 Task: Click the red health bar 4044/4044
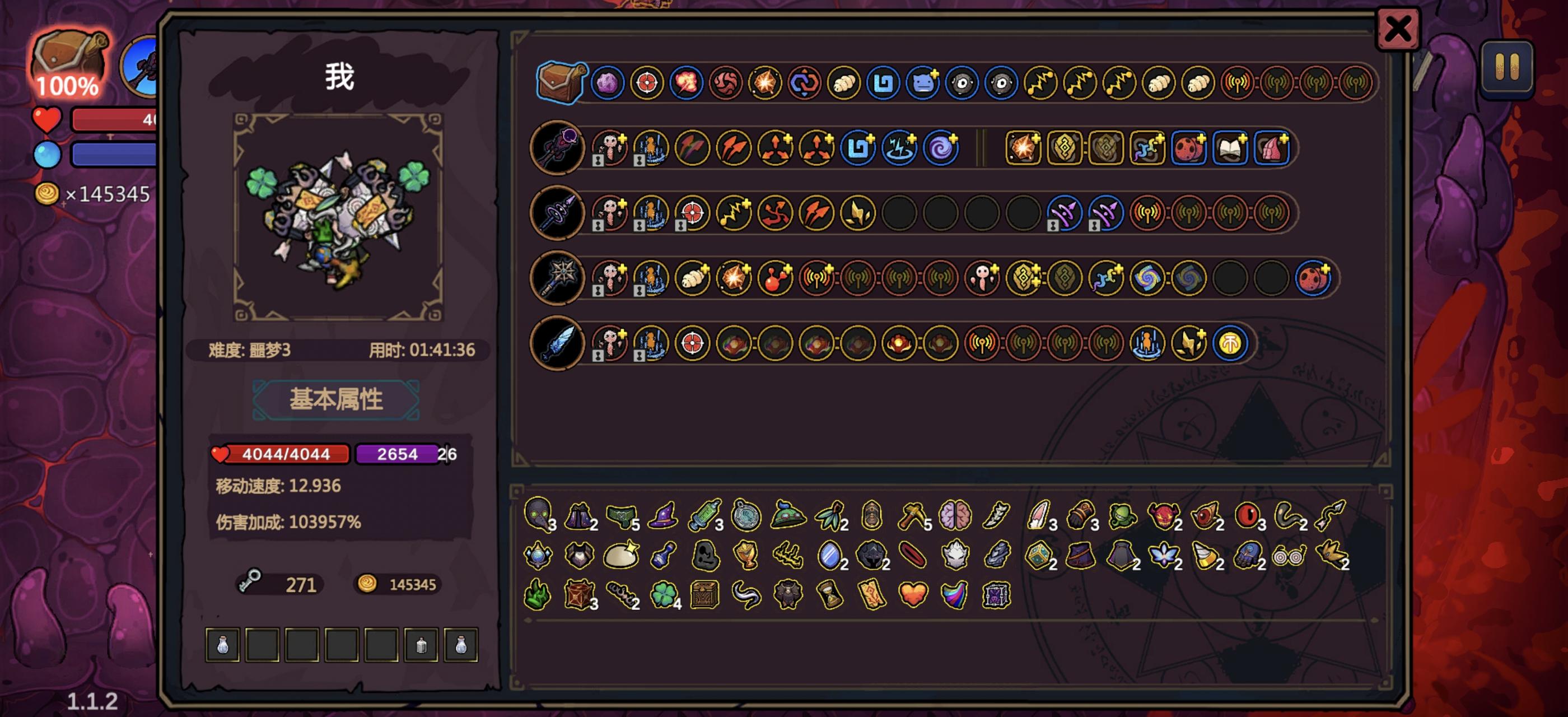point(281,454)
